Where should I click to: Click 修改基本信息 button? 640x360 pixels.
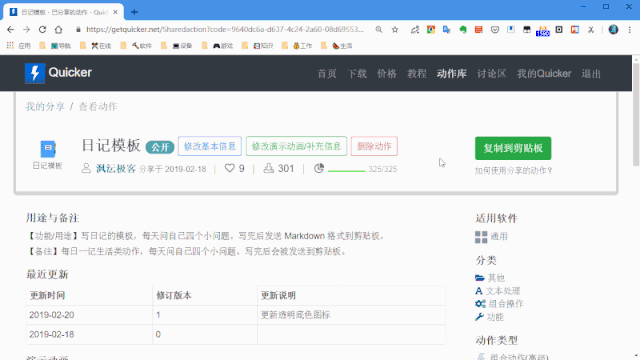pyautogui.click(x=210, y=146)
